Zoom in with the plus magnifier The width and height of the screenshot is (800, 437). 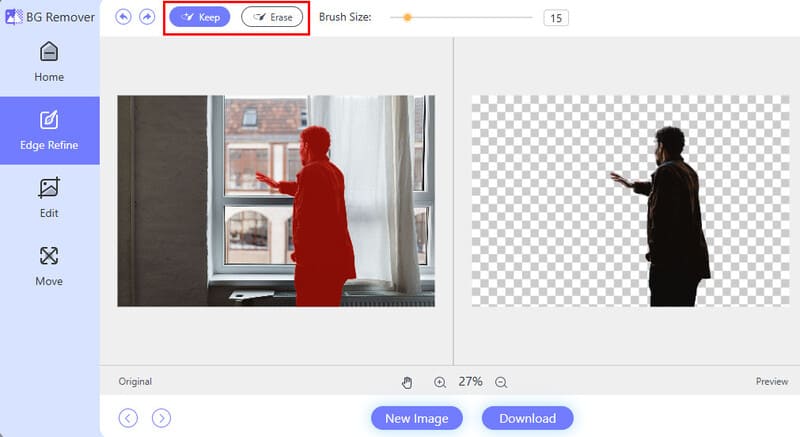[440, 382]
